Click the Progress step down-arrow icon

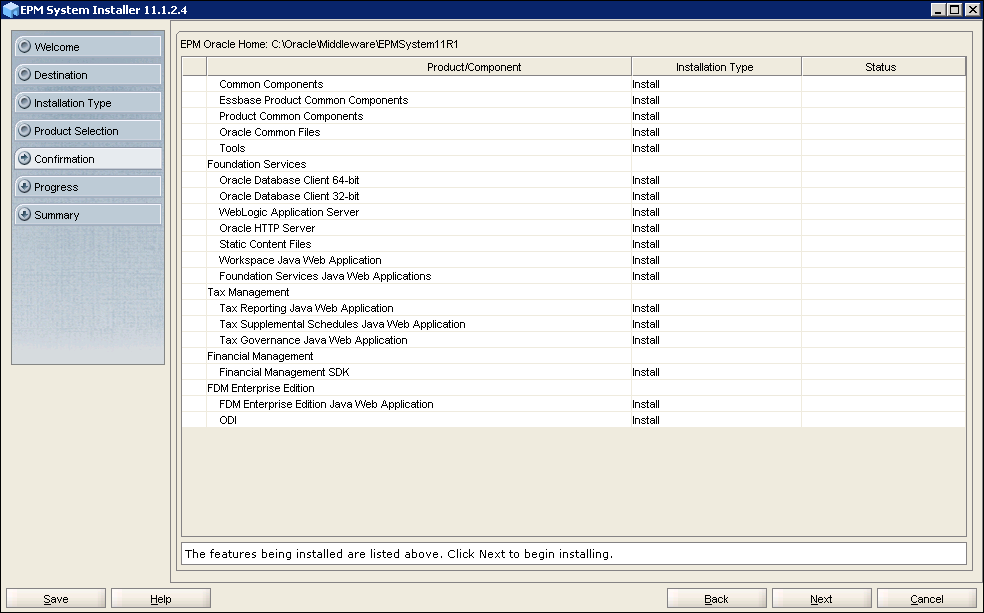pyautogui.click(x=24, y=186)
